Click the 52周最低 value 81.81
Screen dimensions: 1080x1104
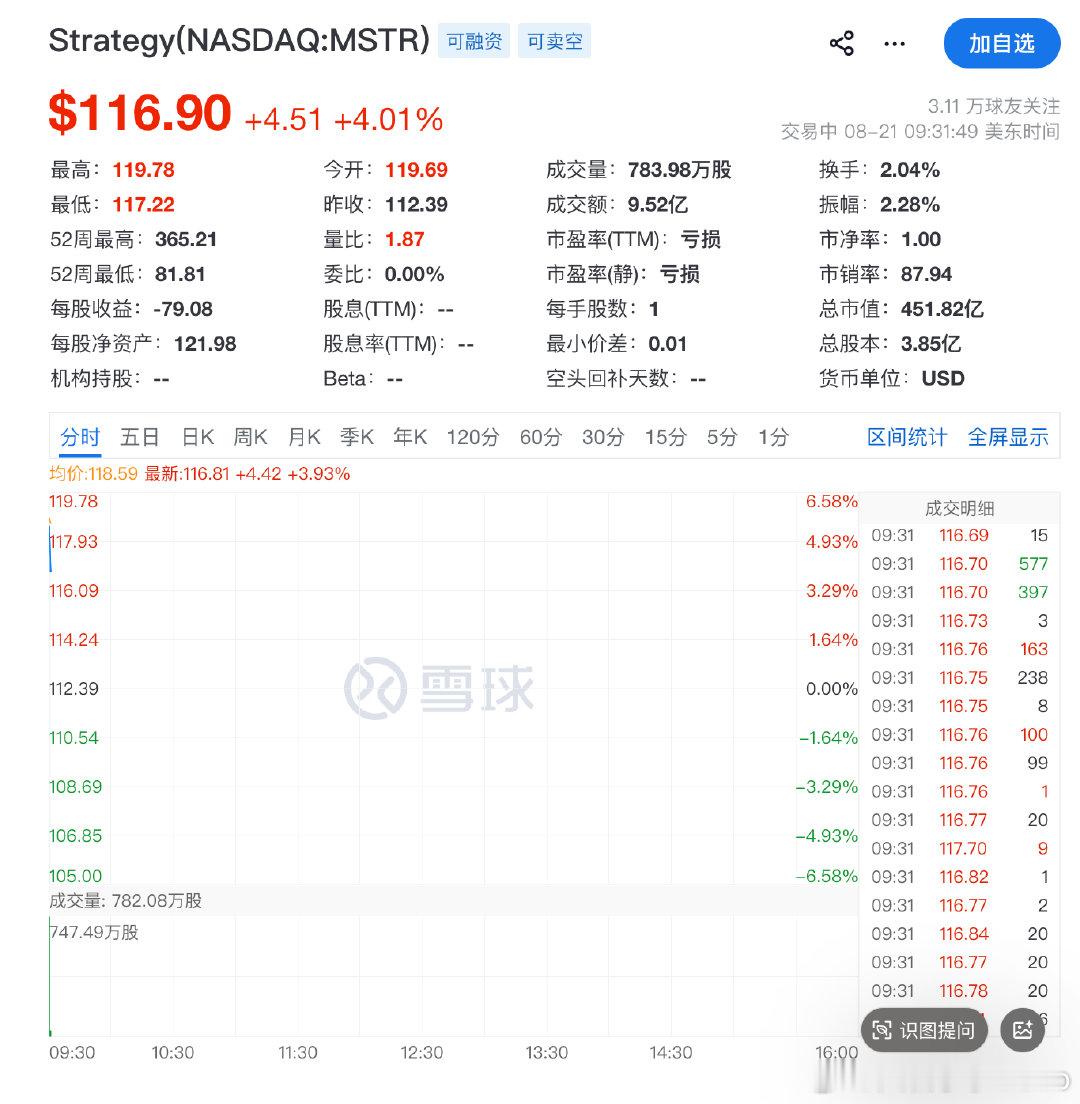[180, 274]
